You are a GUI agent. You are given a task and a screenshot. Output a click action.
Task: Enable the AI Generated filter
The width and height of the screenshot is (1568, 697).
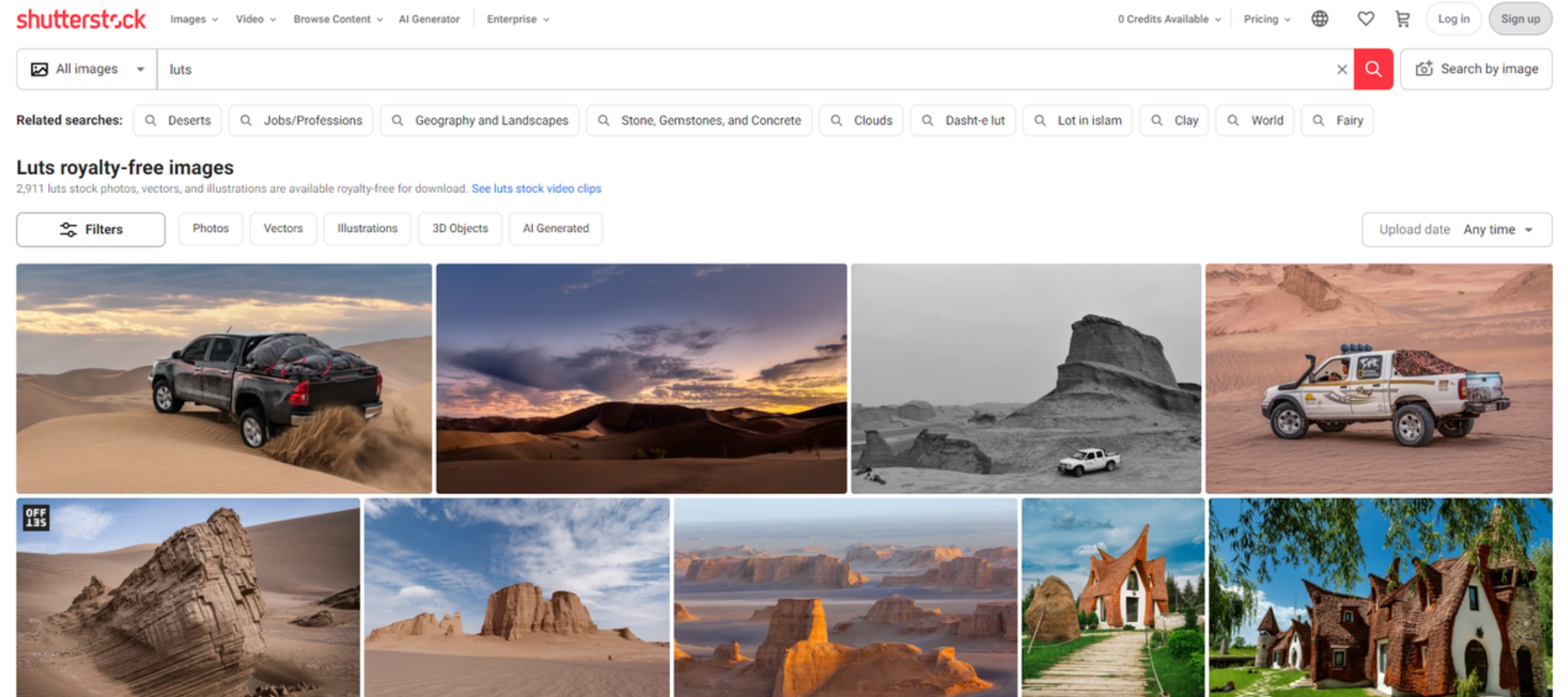point(555,228)
